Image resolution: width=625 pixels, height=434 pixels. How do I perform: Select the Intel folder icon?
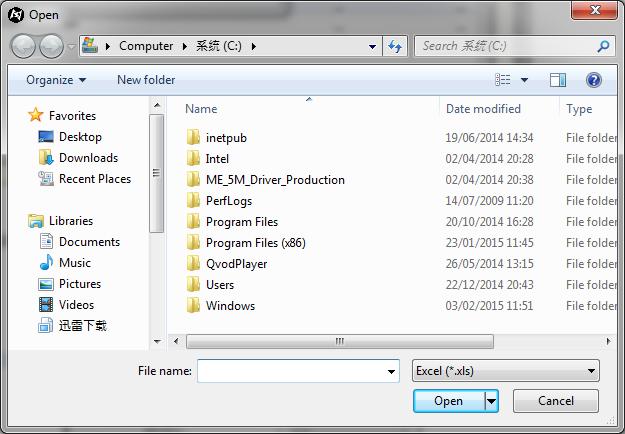[x=193, y=159]
